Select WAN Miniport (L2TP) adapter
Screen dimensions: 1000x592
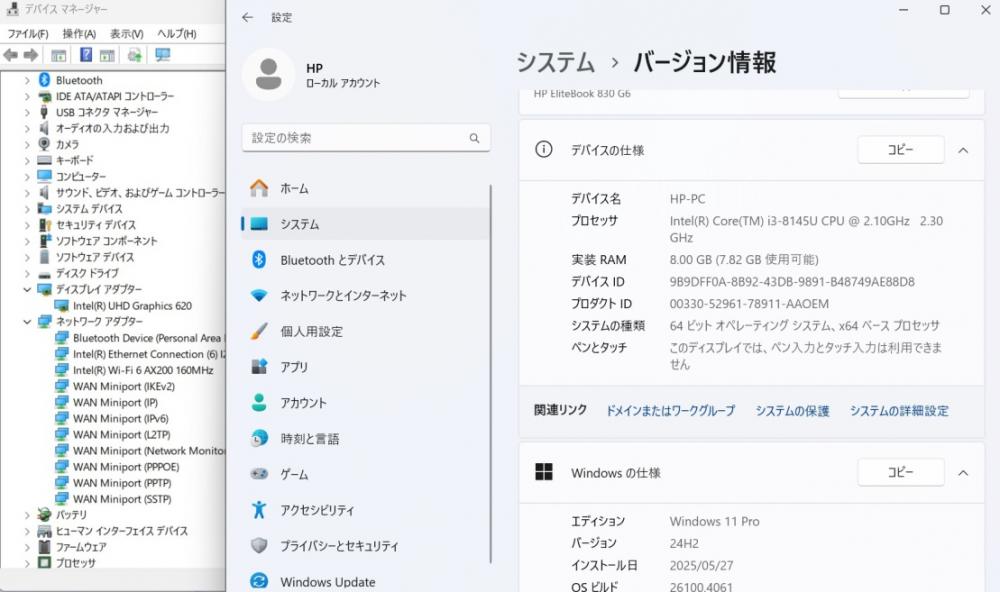coord(122,434)
